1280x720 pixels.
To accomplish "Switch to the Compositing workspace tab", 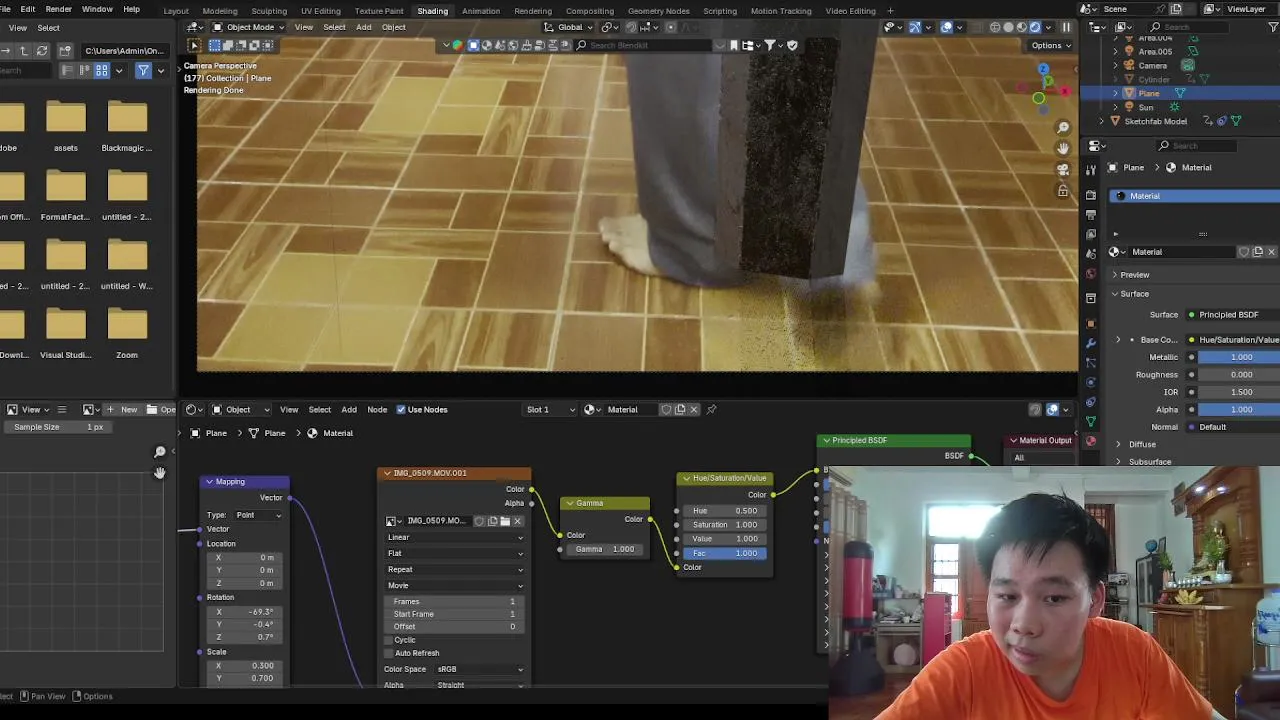I will click(x=590, y=11).
